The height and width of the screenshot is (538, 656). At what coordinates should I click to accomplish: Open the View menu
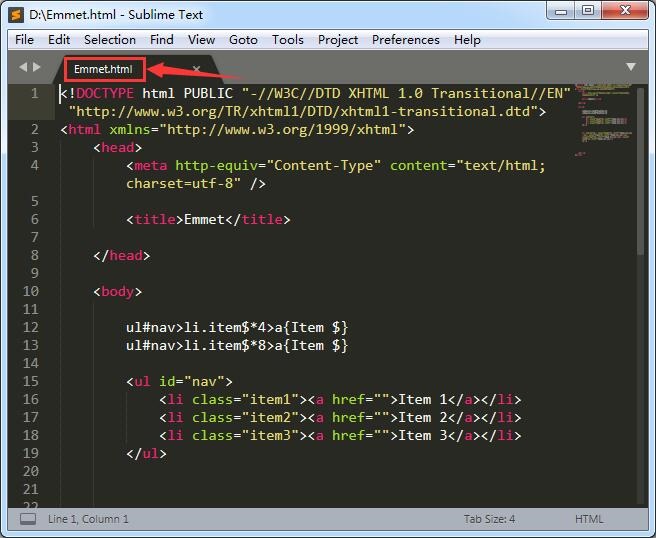201,40
